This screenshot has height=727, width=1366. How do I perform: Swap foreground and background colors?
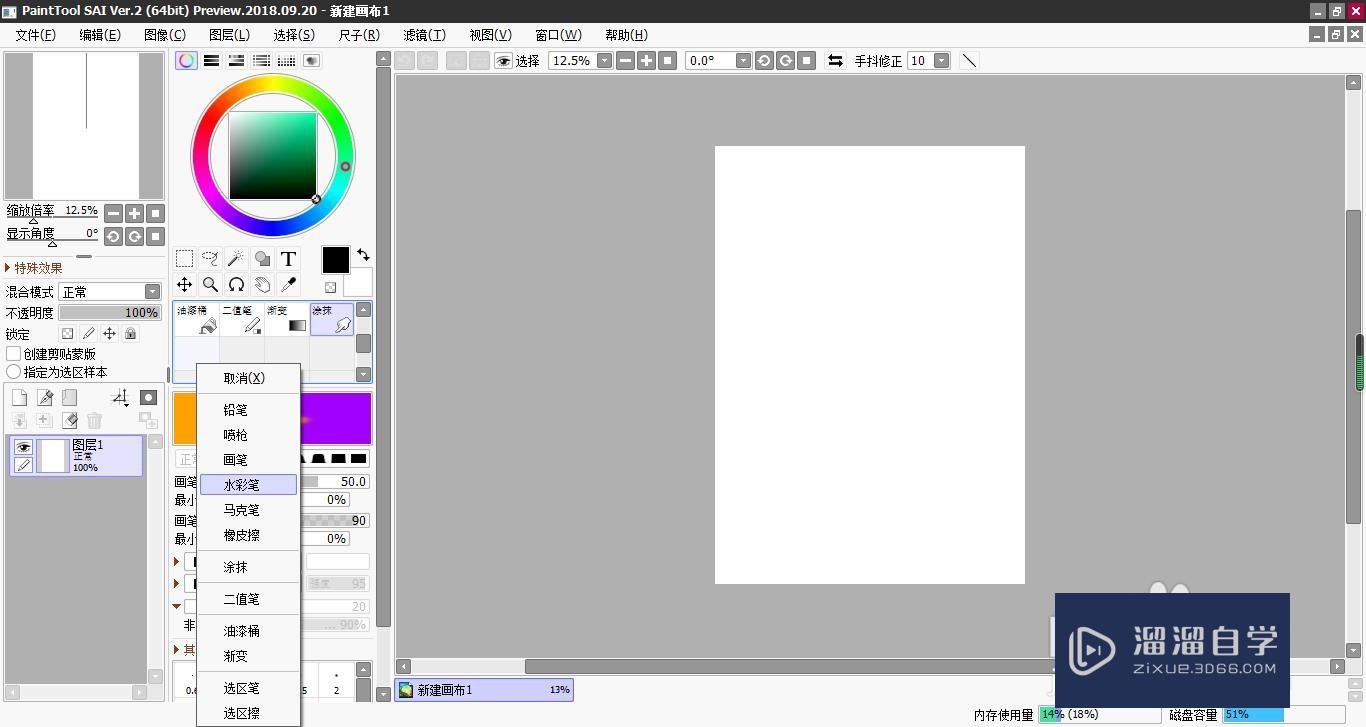(x=363, y=255)
